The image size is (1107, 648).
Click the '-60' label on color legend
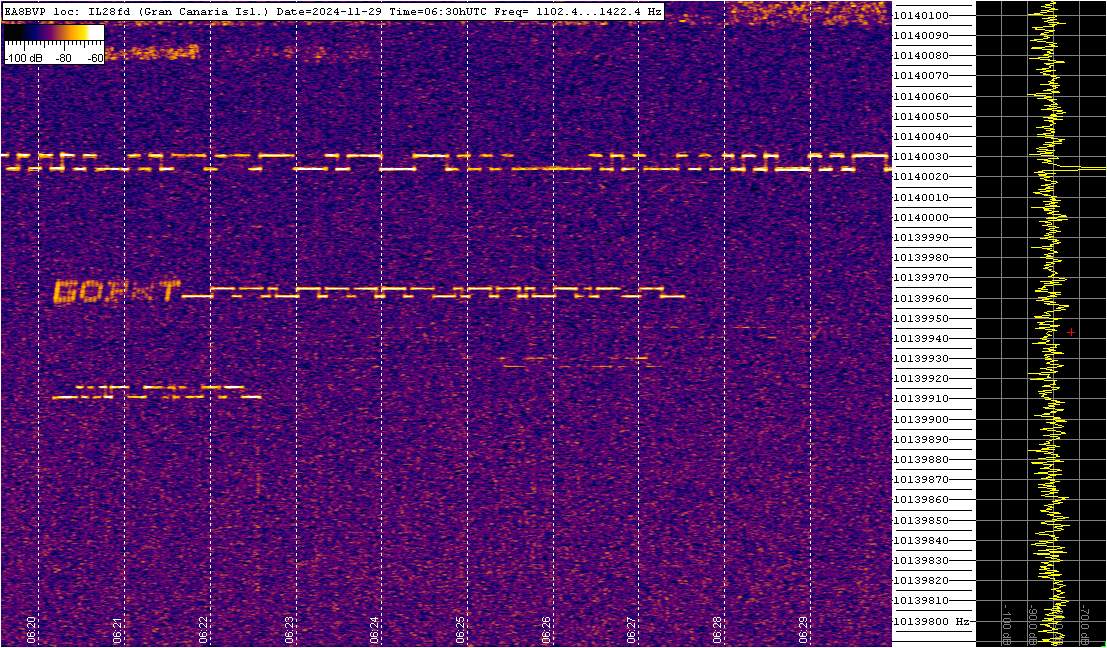pos(95,59)
